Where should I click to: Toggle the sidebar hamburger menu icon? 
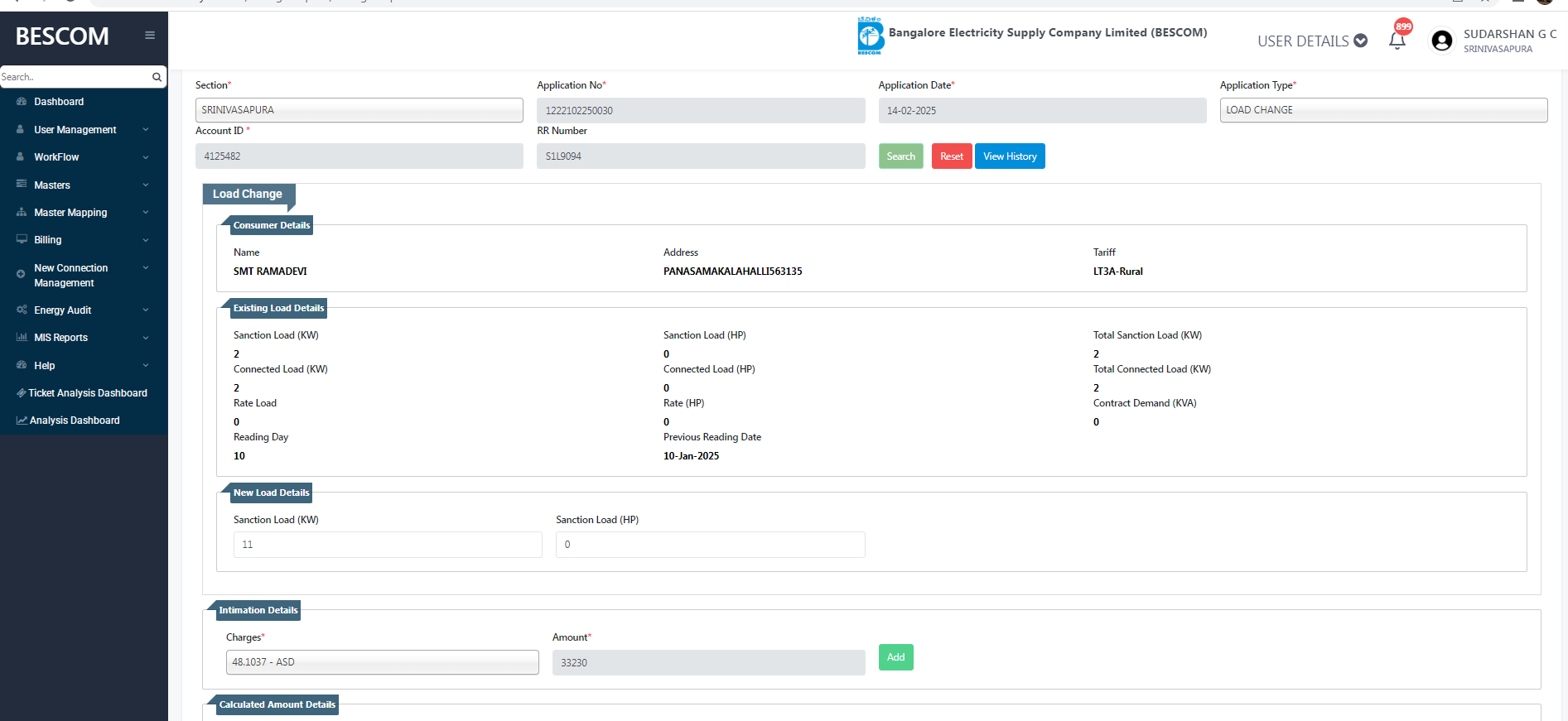point(150,35)
